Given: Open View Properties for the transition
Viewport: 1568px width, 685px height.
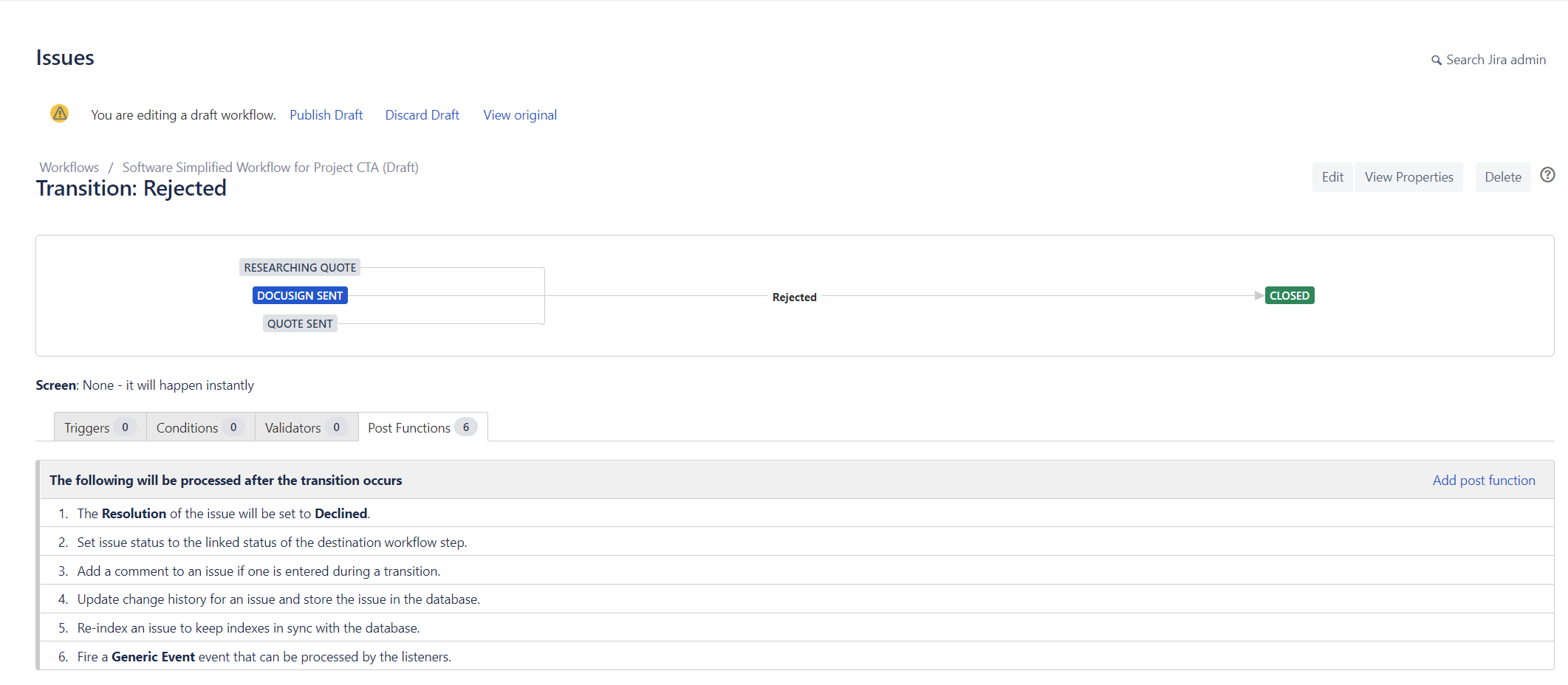Looking at the screenshot, I should coord(1408,177).
